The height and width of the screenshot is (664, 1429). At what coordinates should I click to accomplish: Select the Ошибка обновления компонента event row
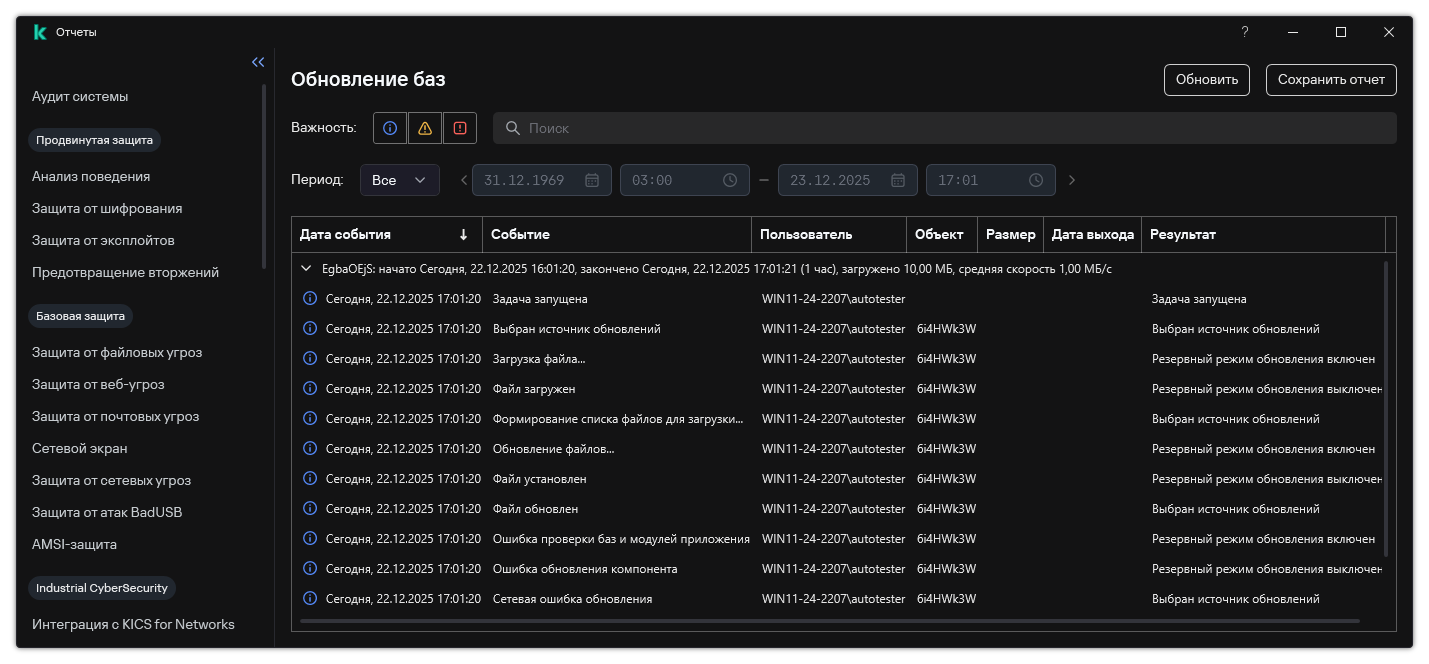[839, 569]
